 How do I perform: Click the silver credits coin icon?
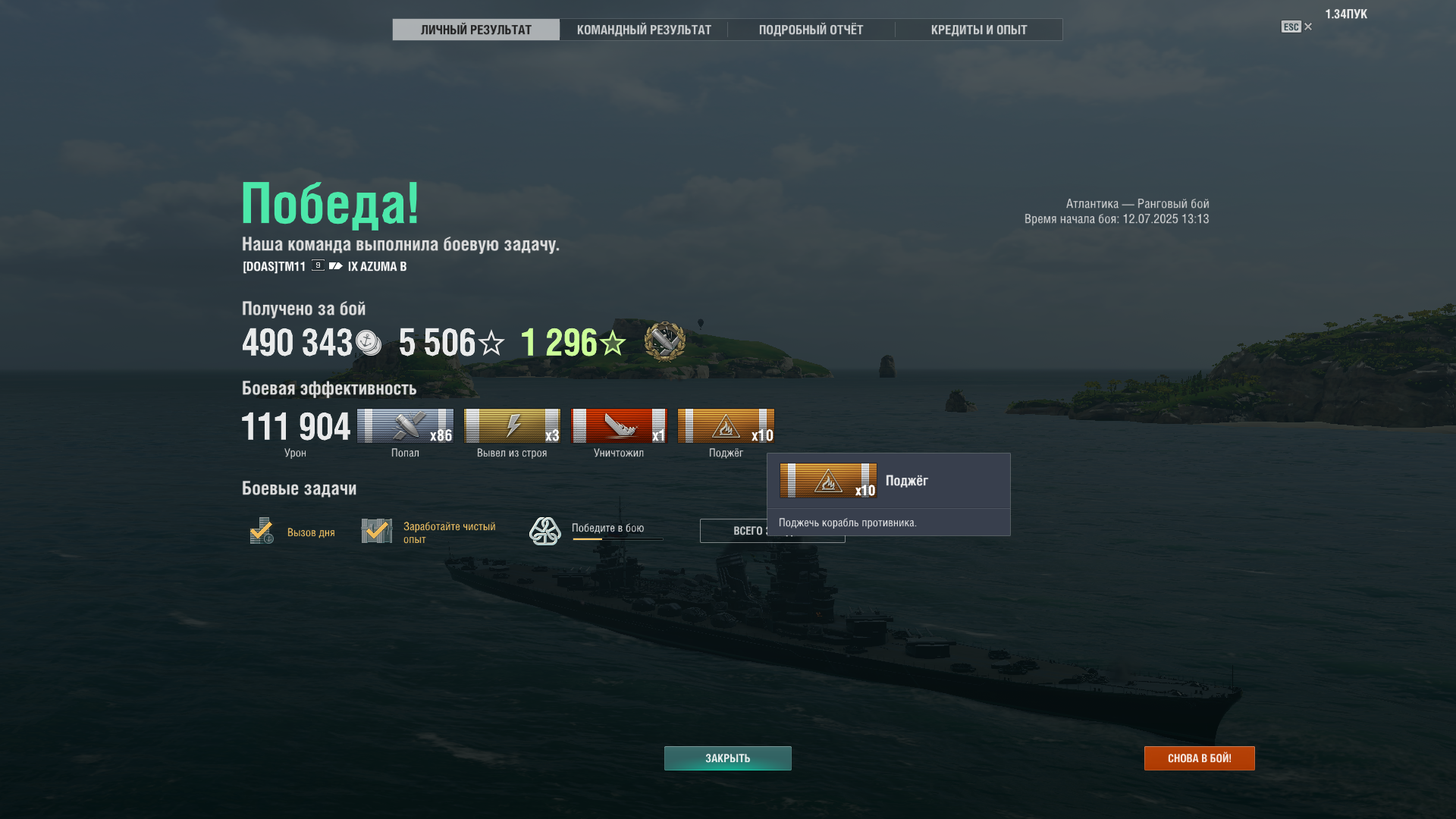369,343
